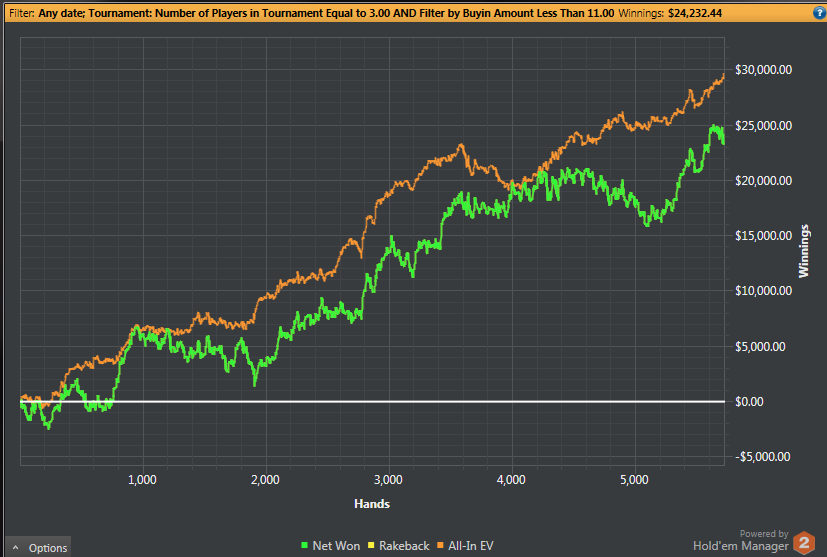Click the $5,000.00 axis label
827x557 pixels.
760,347
